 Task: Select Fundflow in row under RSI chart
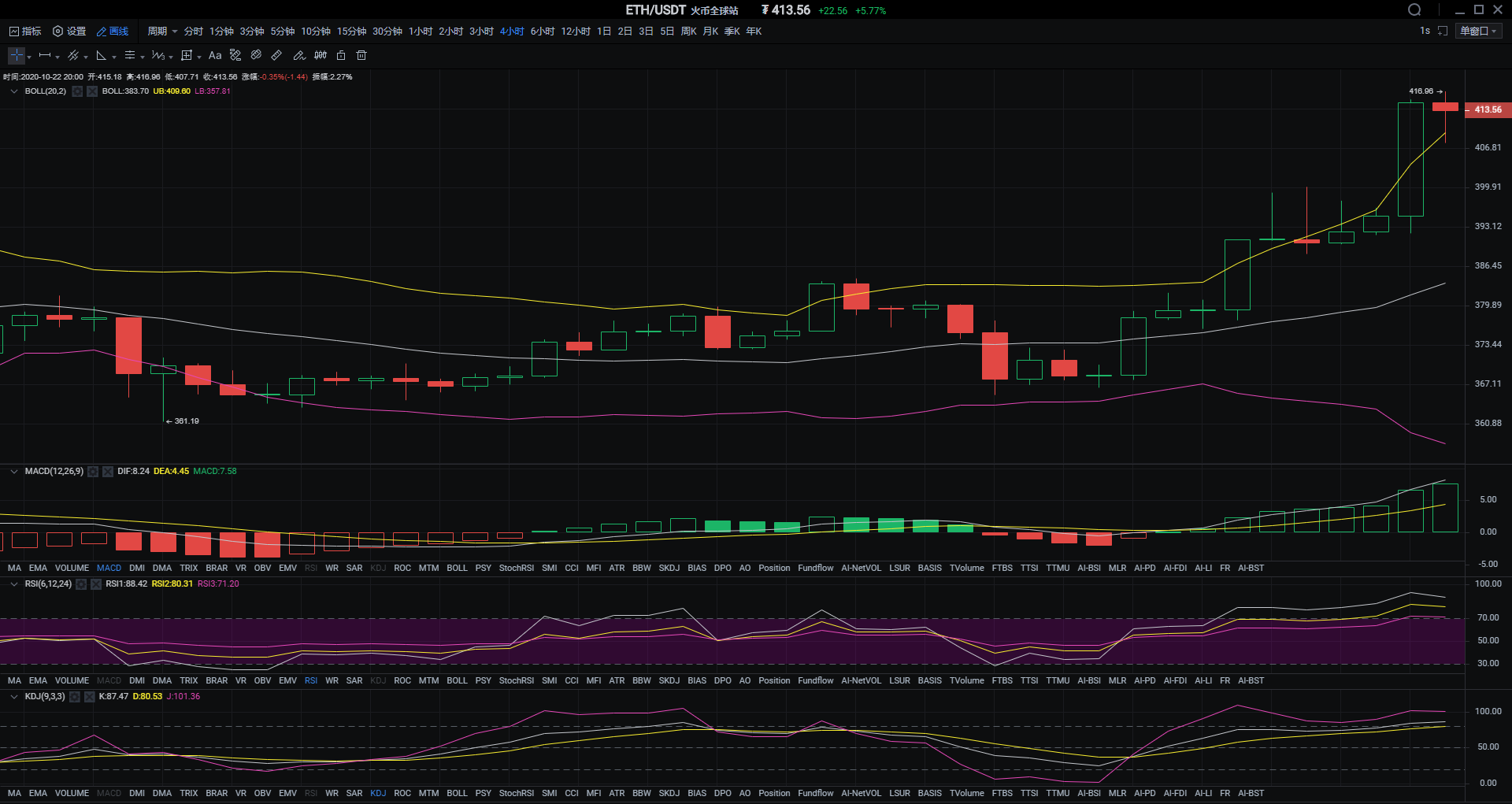pyautogui.click(x=816, y=680)
